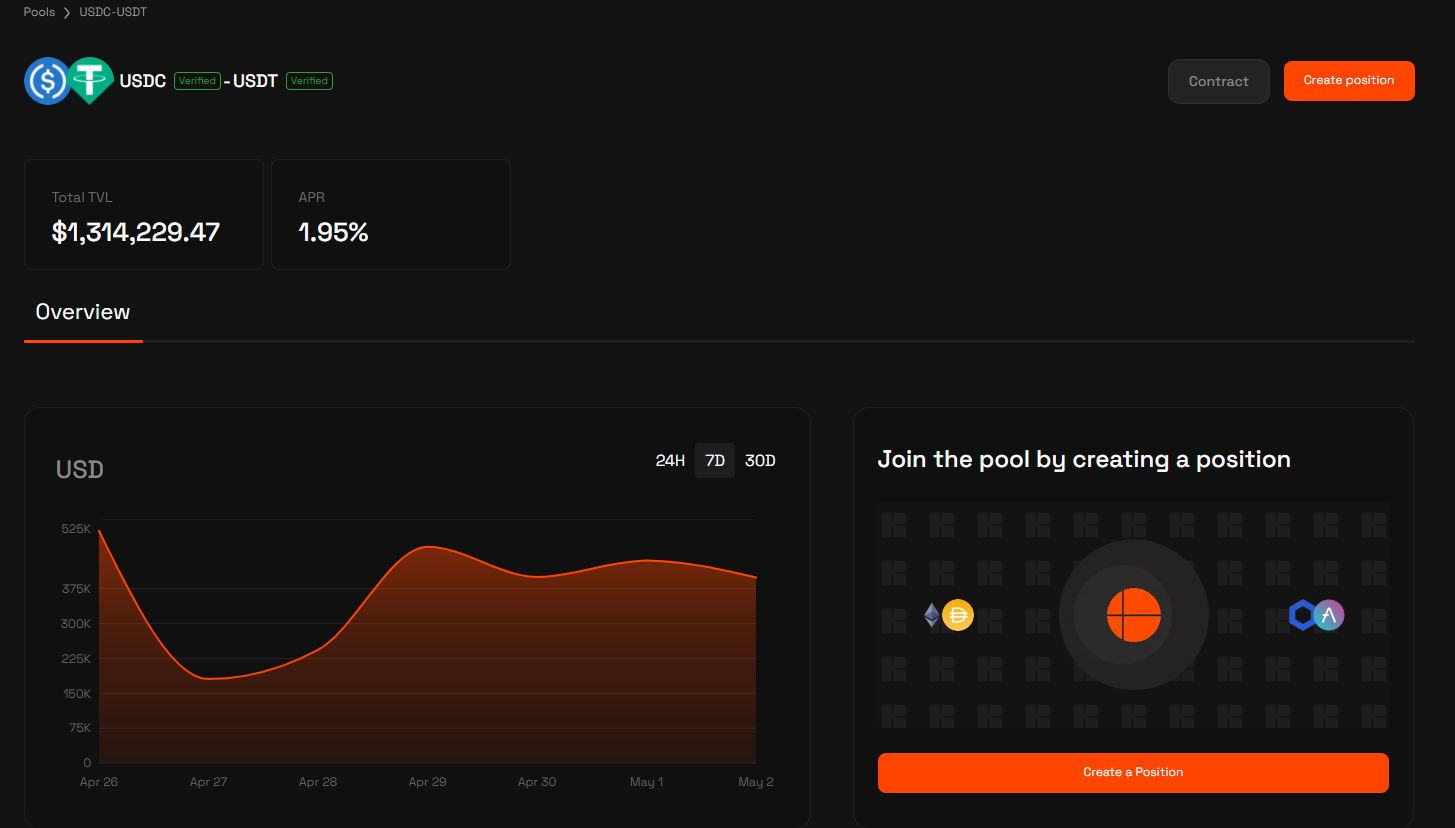Click the Contract button
The width and height of the screenshot is (1455, 828).
1218,81
